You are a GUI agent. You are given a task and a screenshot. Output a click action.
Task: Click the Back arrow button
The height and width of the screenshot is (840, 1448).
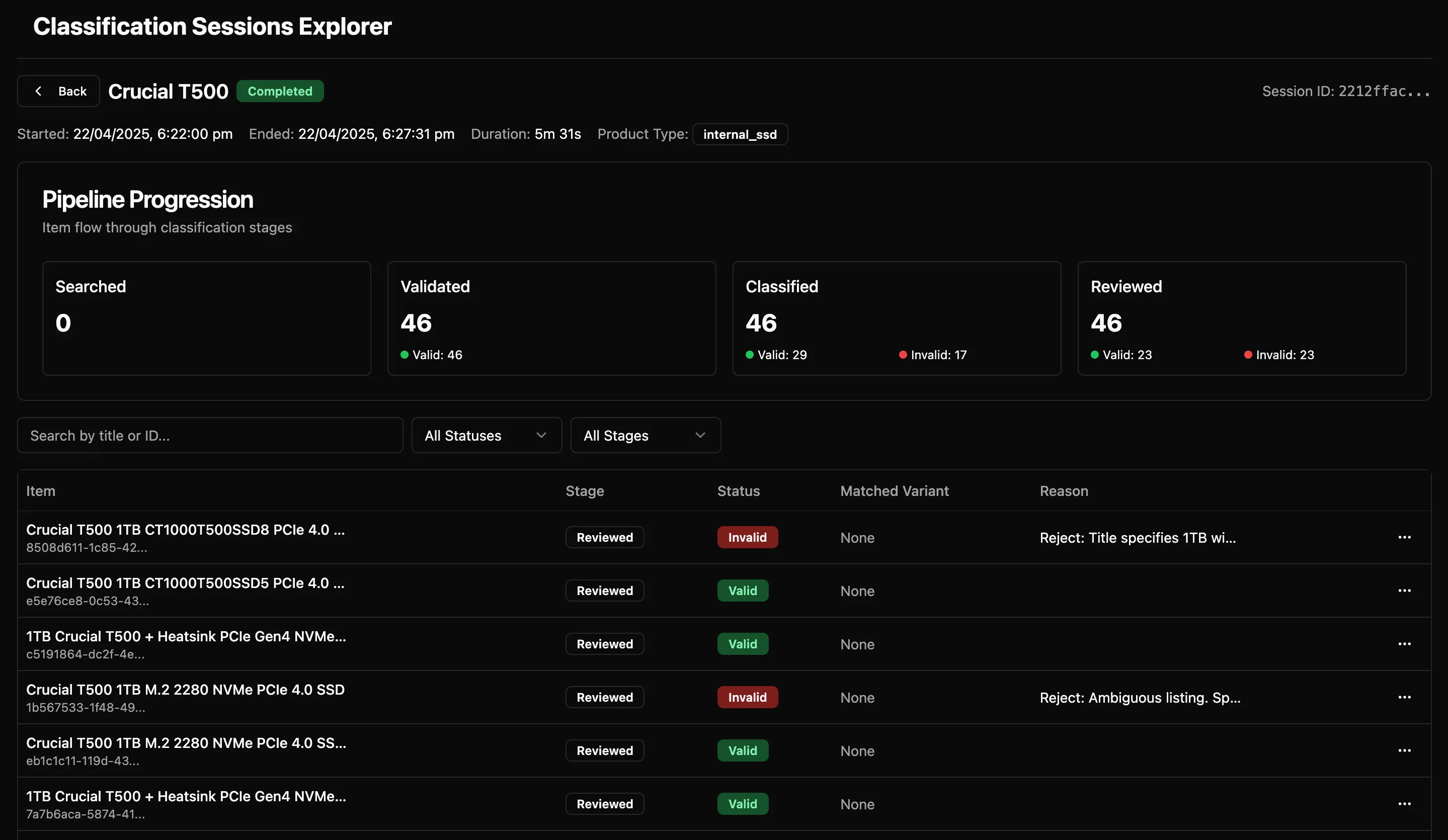(58, 92)
